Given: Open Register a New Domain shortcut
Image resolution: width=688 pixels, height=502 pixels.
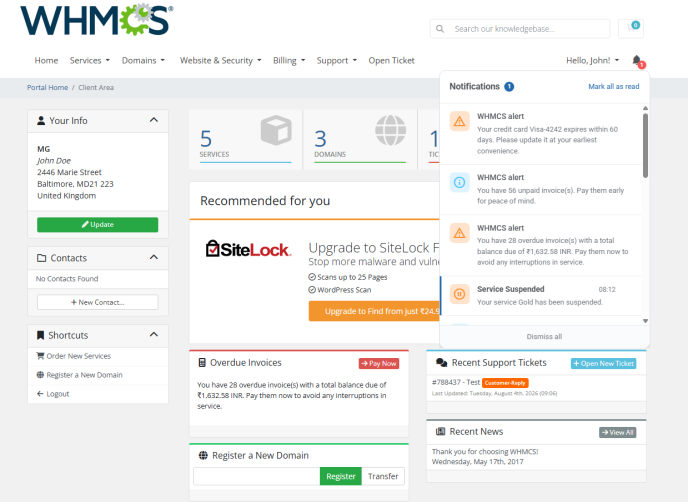Looking at the screenshot, I should (x=98, y=375).
